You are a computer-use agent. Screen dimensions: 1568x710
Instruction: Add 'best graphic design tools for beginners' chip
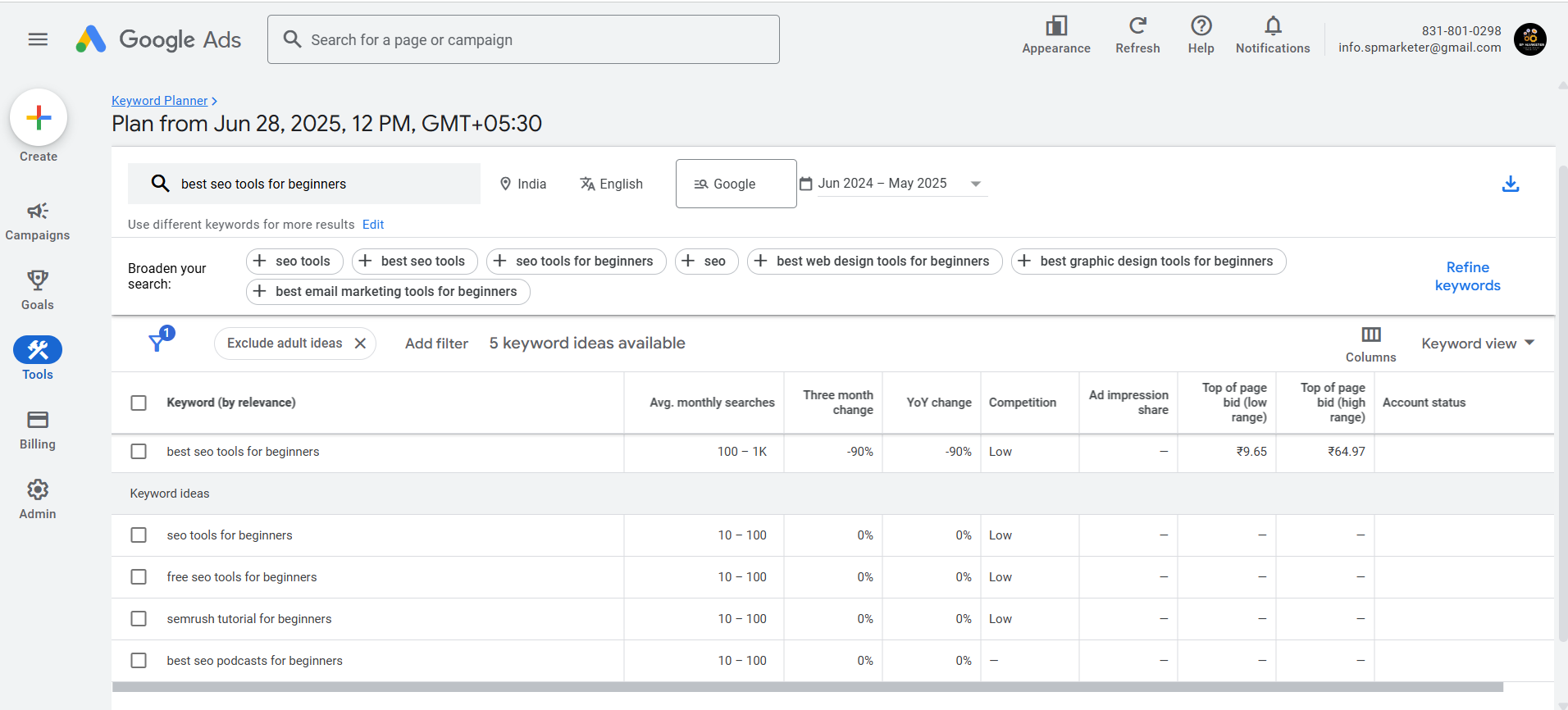click(1148, 261)
